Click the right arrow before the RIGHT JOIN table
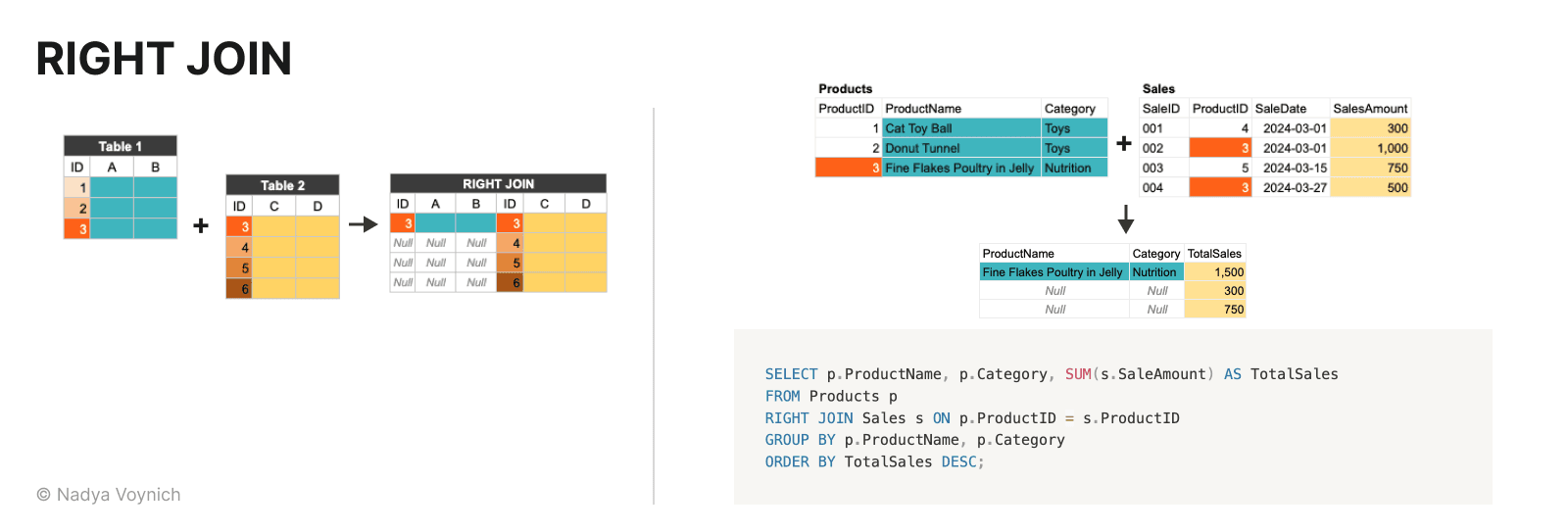The width and height of the screenshot is (1568, 532). tap(364, 224)
